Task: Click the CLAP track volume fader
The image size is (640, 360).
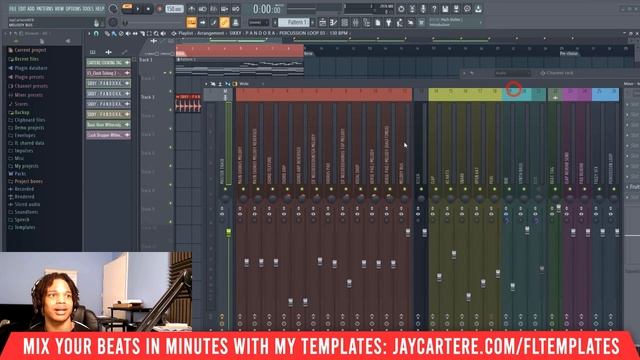Action: (439, 277)
